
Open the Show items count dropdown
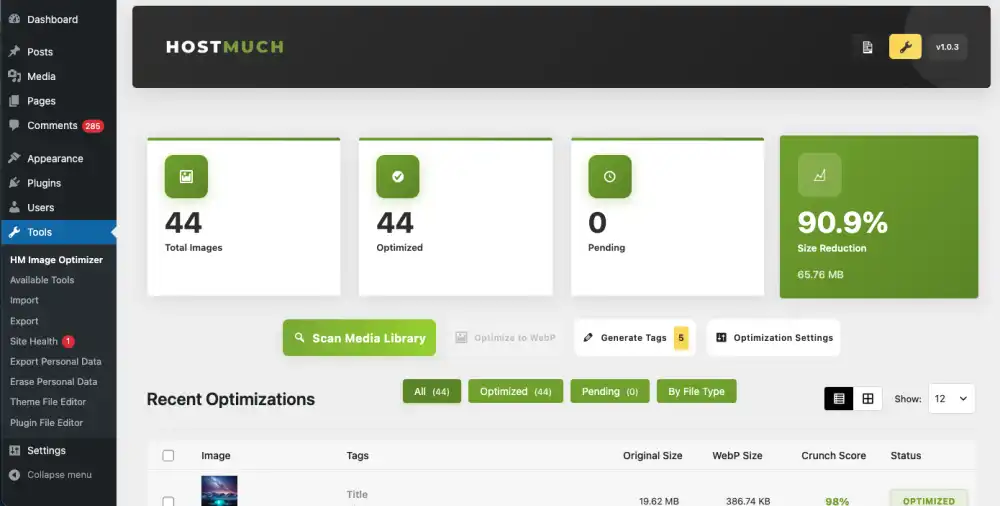(950, 398)
